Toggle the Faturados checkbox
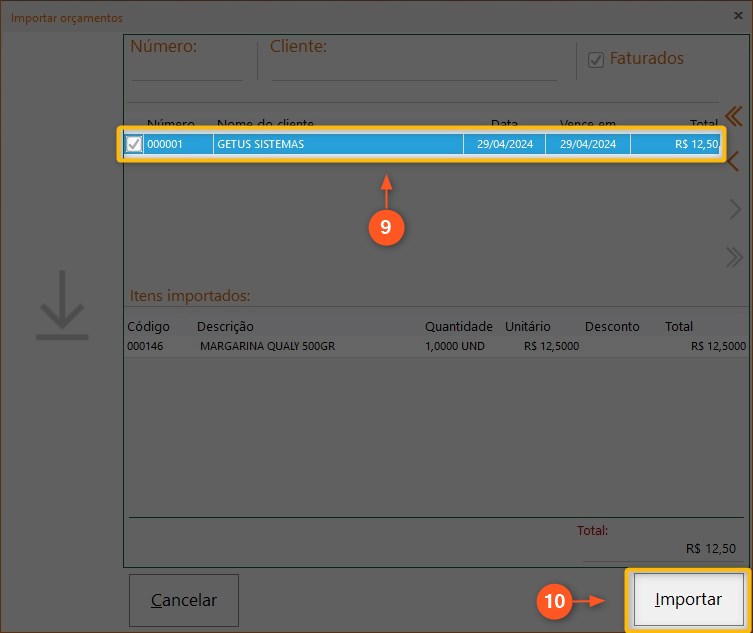The width and height of the screenshot is (753, 633). [596, 60]
